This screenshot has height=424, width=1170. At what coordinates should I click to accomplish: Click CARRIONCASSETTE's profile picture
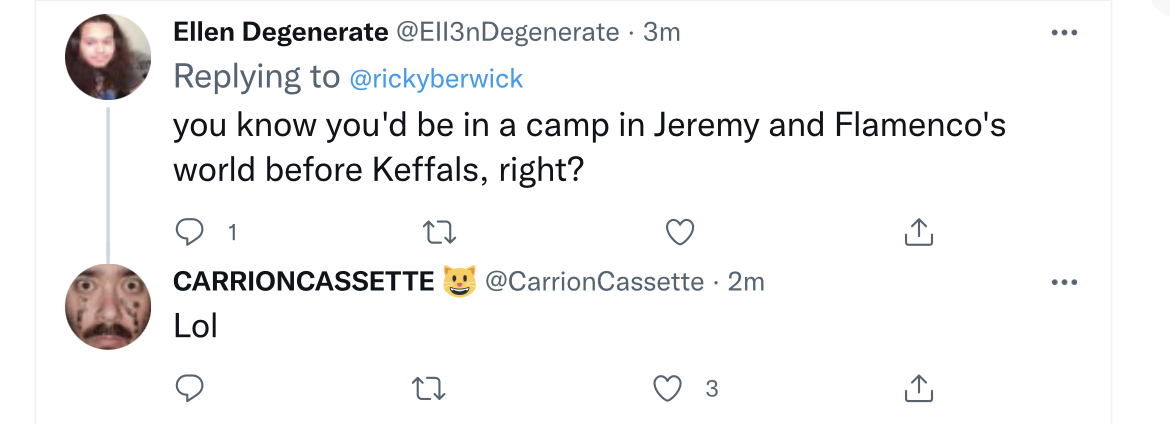(x=108, y=307)
